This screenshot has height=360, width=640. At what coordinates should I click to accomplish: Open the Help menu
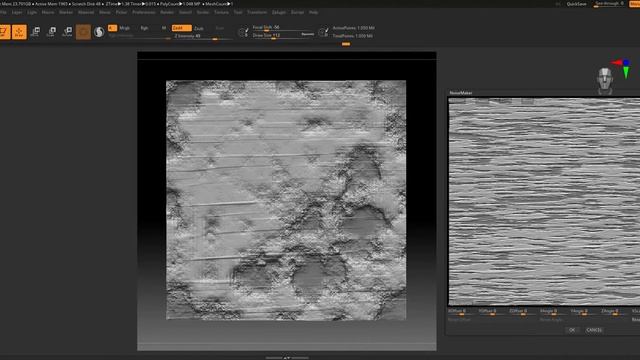313,13
